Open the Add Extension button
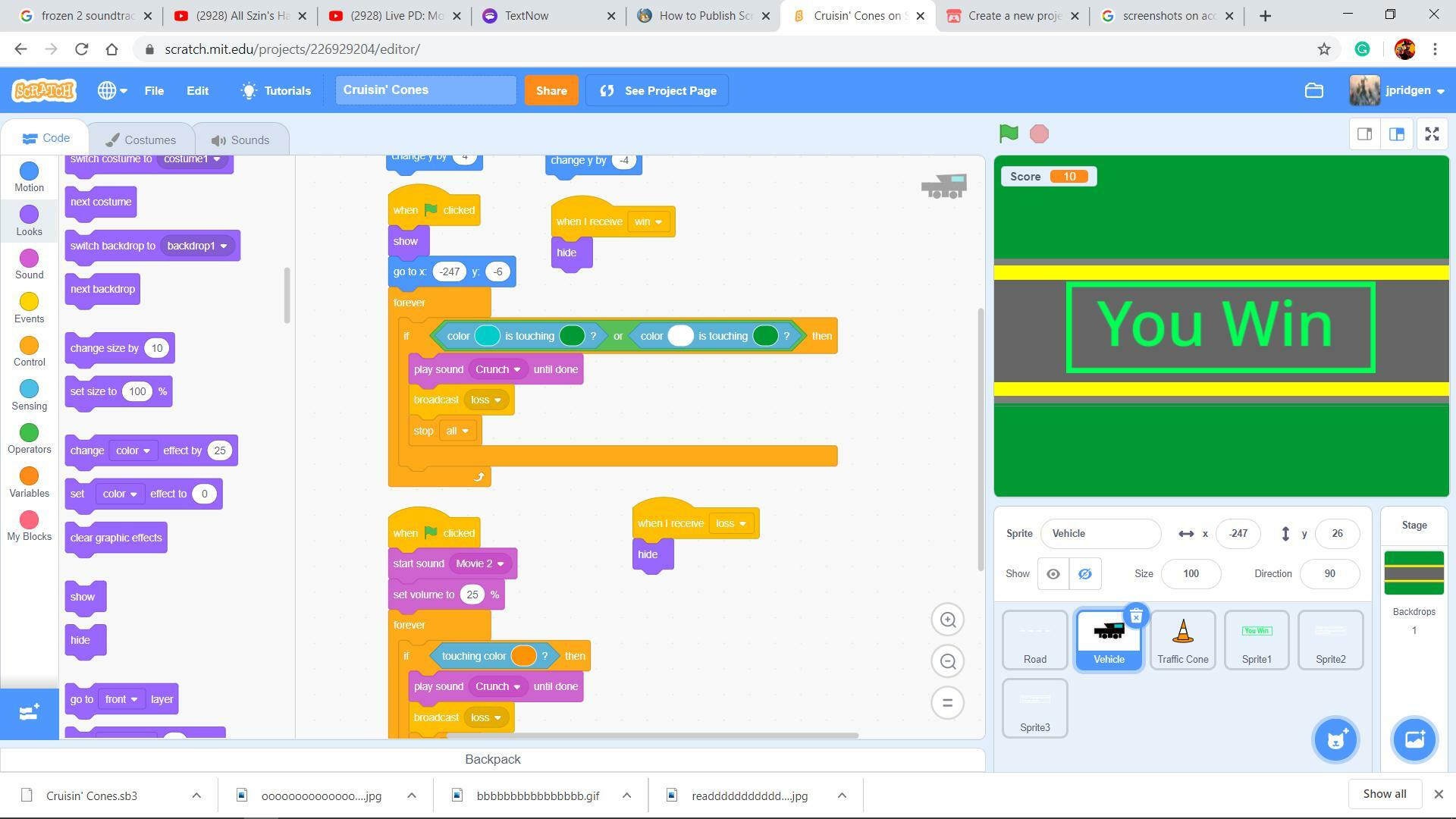This screenshot has width=1456, height=819. click(29, 712)
